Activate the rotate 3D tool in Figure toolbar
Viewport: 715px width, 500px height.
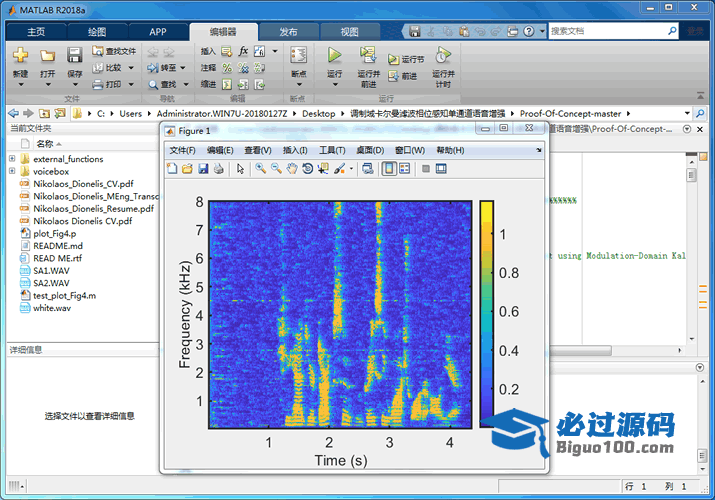(307, 169)
